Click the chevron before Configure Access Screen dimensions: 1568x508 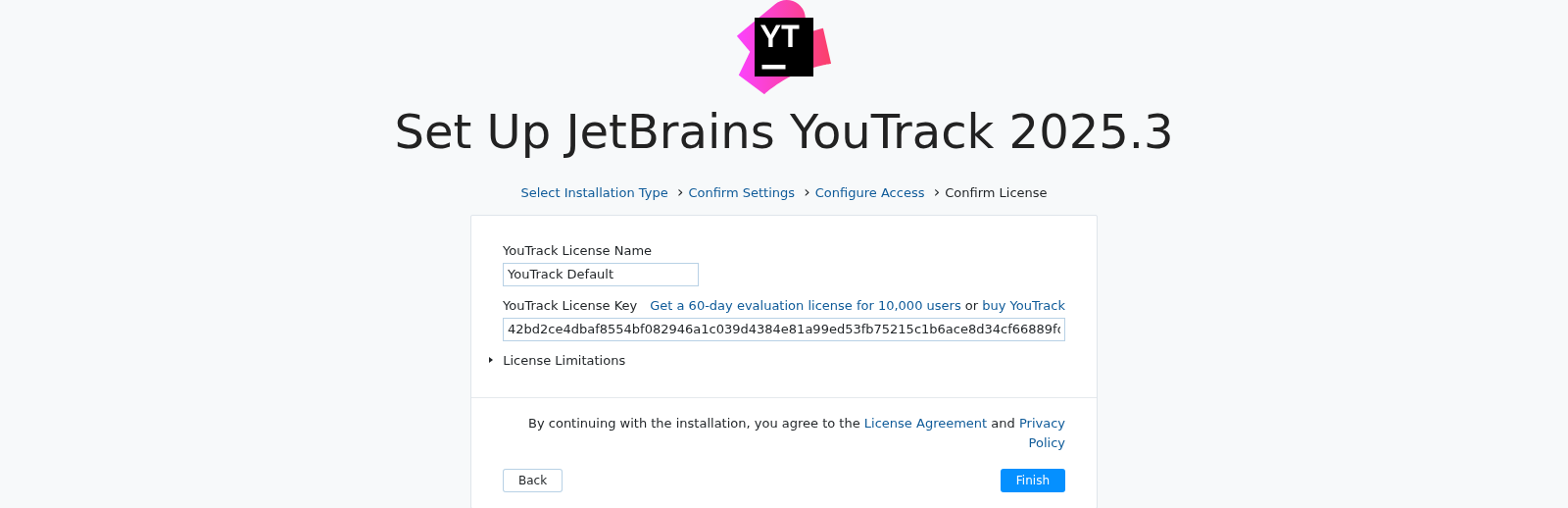click(807, 193)
